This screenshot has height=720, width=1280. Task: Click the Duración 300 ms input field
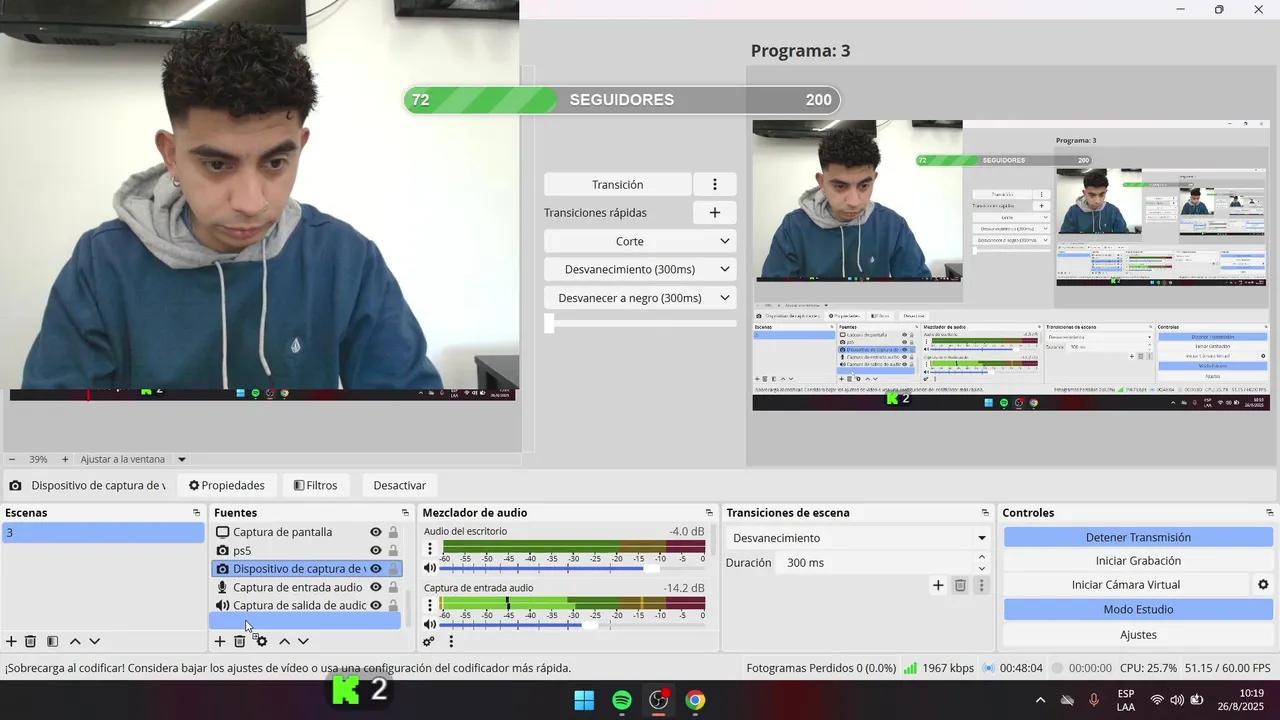coord(875,563)
